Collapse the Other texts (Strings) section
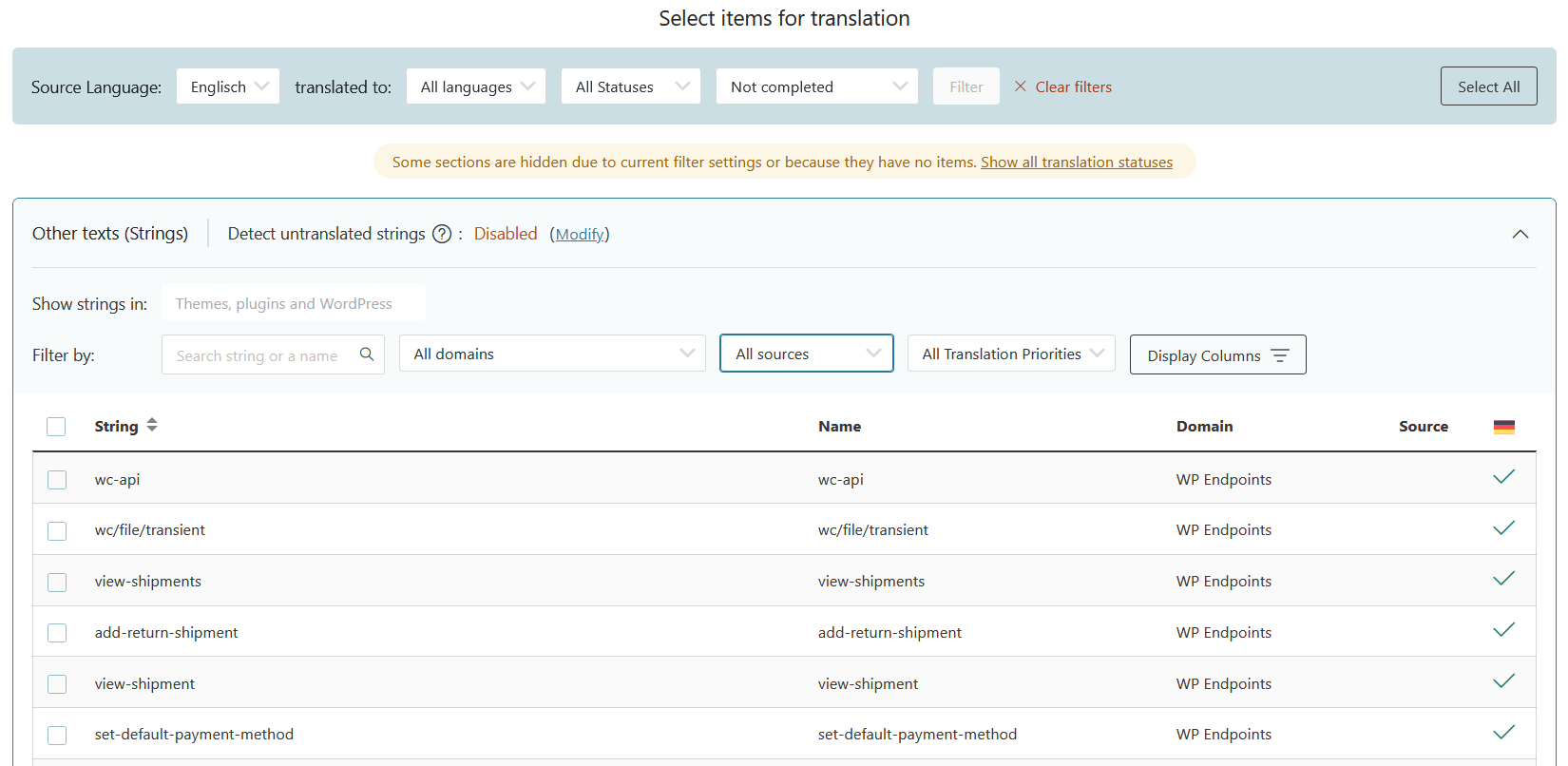Viewport: 1568px width, 766px height. 1520,234
